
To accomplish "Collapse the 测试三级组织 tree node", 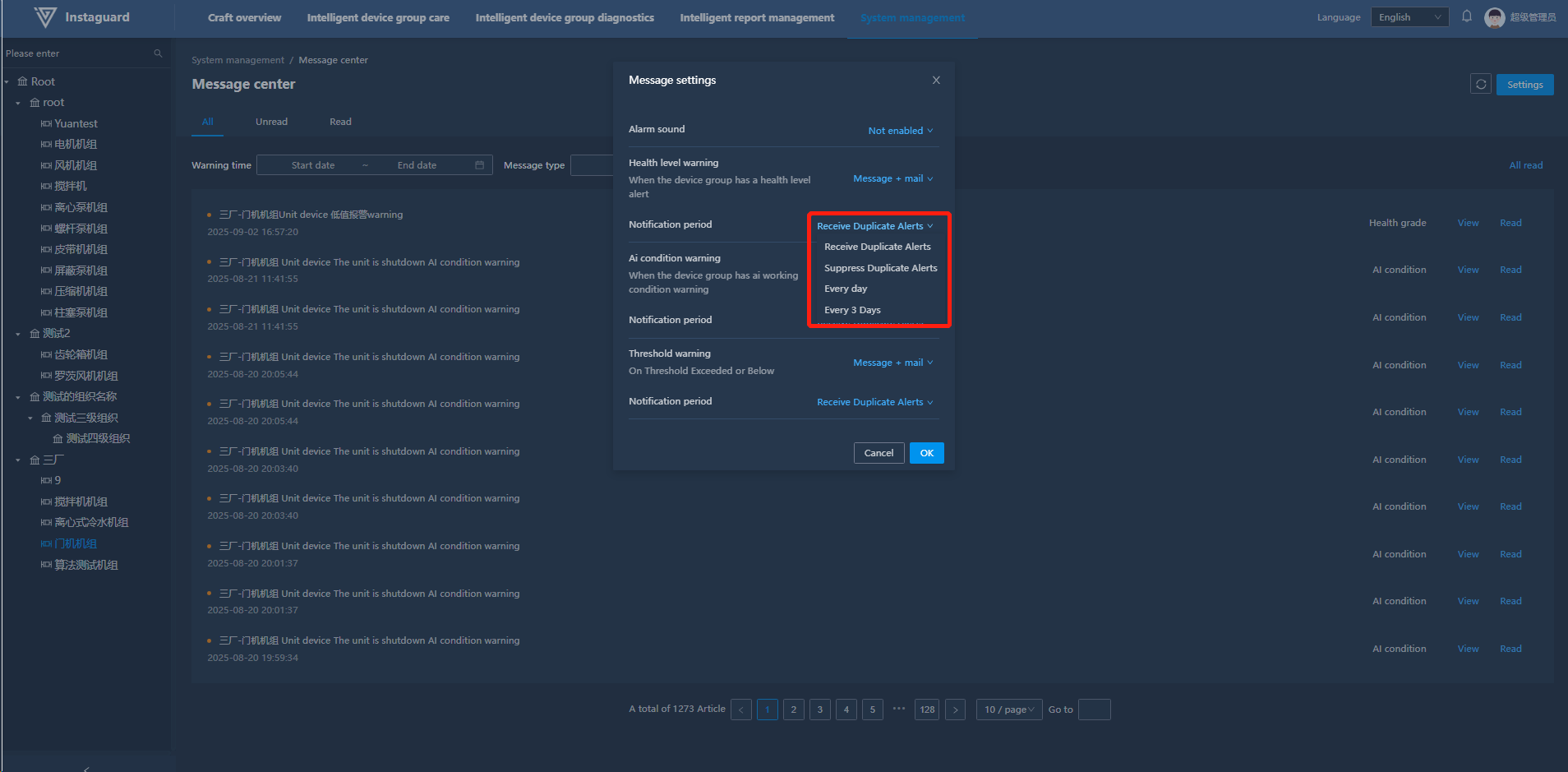I will pyautogui.click(x=30, y=418).
